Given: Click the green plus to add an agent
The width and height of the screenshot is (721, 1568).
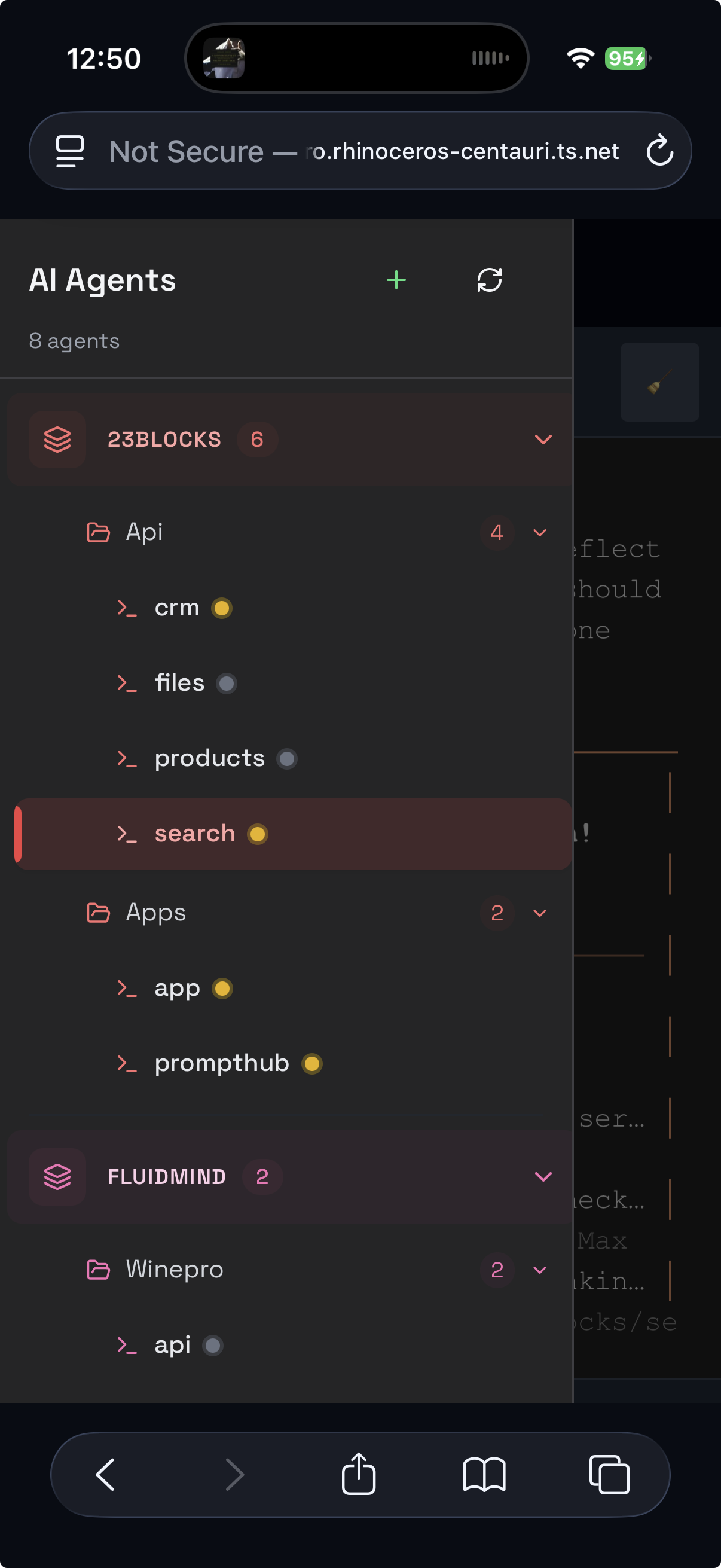Looking at the screenshot, I should [395, 279].
